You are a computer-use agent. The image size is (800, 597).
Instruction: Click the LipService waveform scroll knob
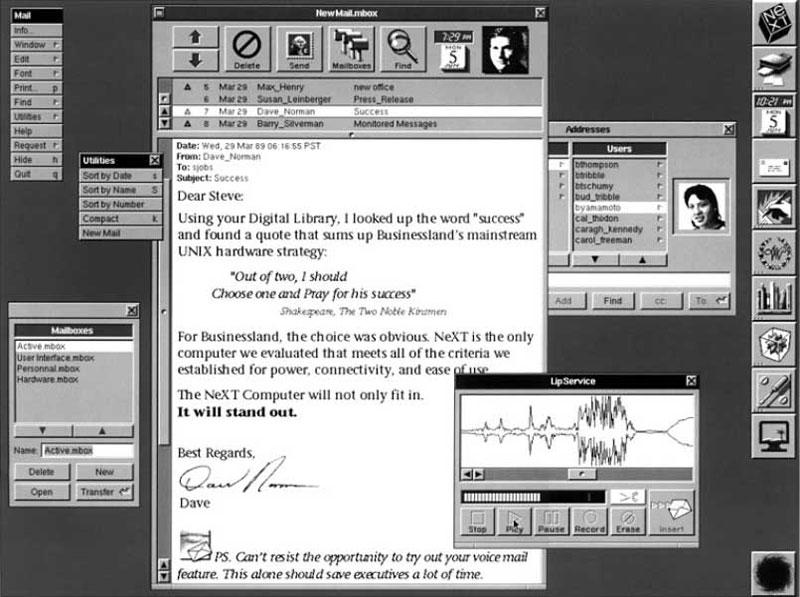point(582,475)
